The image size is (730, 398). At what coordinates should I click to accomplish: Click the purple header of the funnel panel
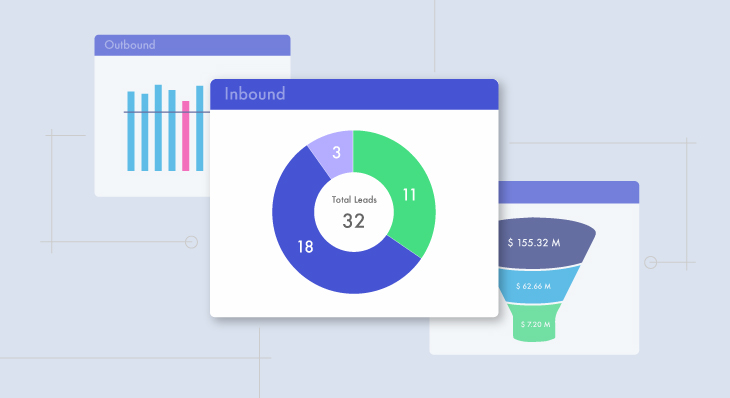568,192
